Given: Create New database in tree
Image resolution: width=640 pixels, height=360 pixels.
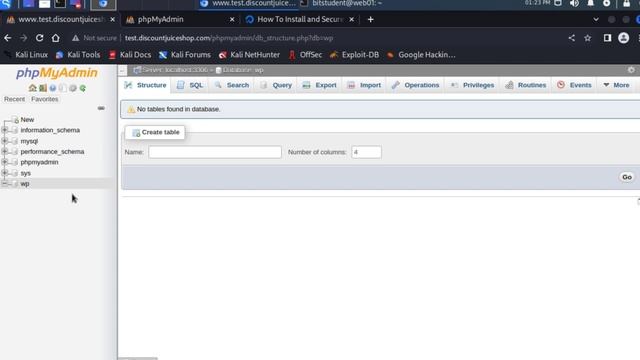Looking at the screenshot, I should (27, 120).
